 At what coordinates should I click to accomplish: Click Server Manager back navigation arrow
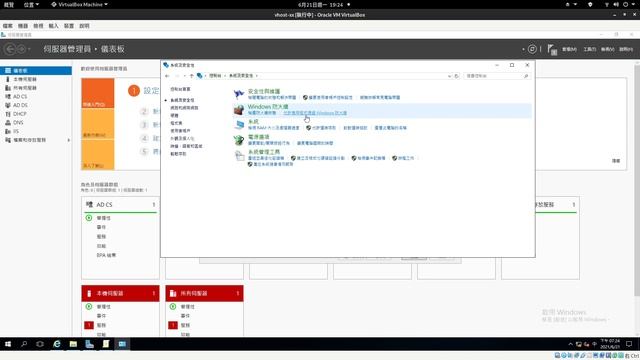click(x=10, y=49)
